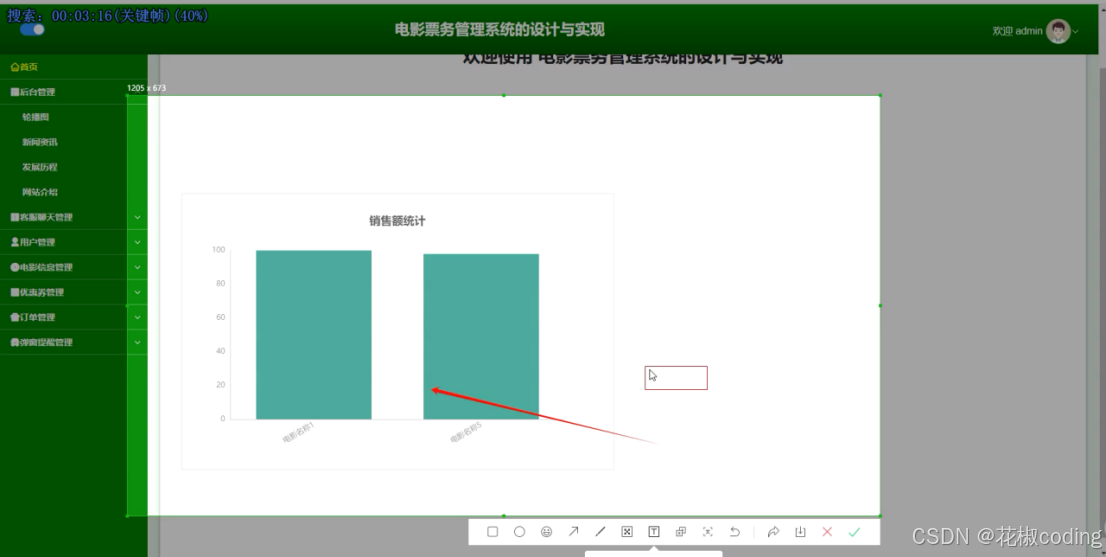Click the 欢迎 admin text
1106x557 pixels.
1017,31
